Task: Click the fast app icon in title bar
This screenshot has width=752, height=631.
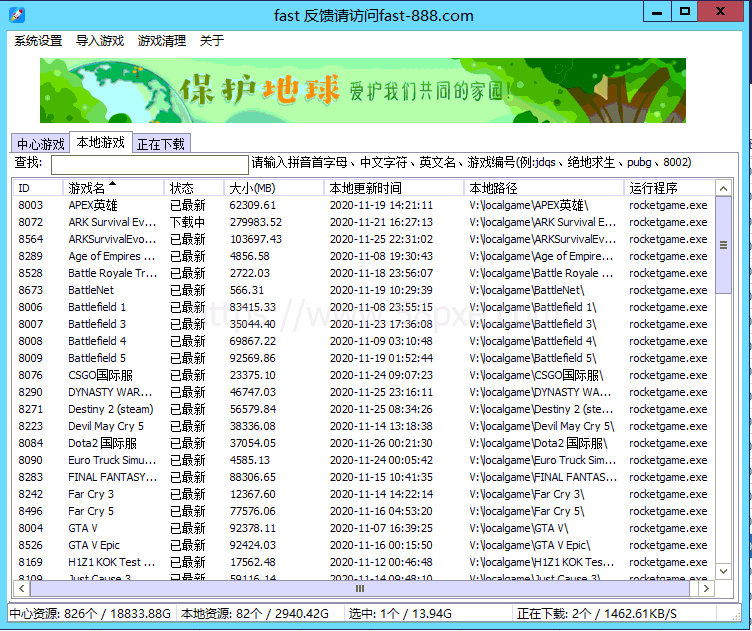Action: [x=17, y=15]
